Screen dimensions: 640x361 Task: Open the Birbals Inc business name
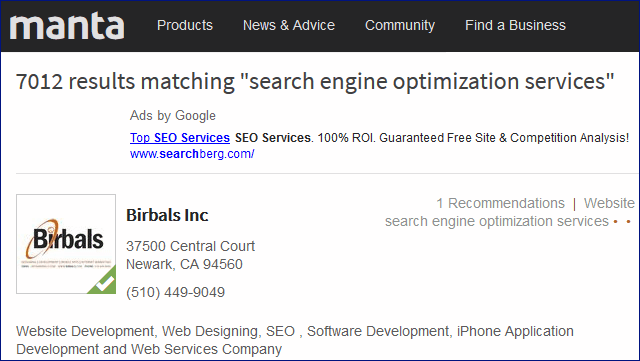167,215
